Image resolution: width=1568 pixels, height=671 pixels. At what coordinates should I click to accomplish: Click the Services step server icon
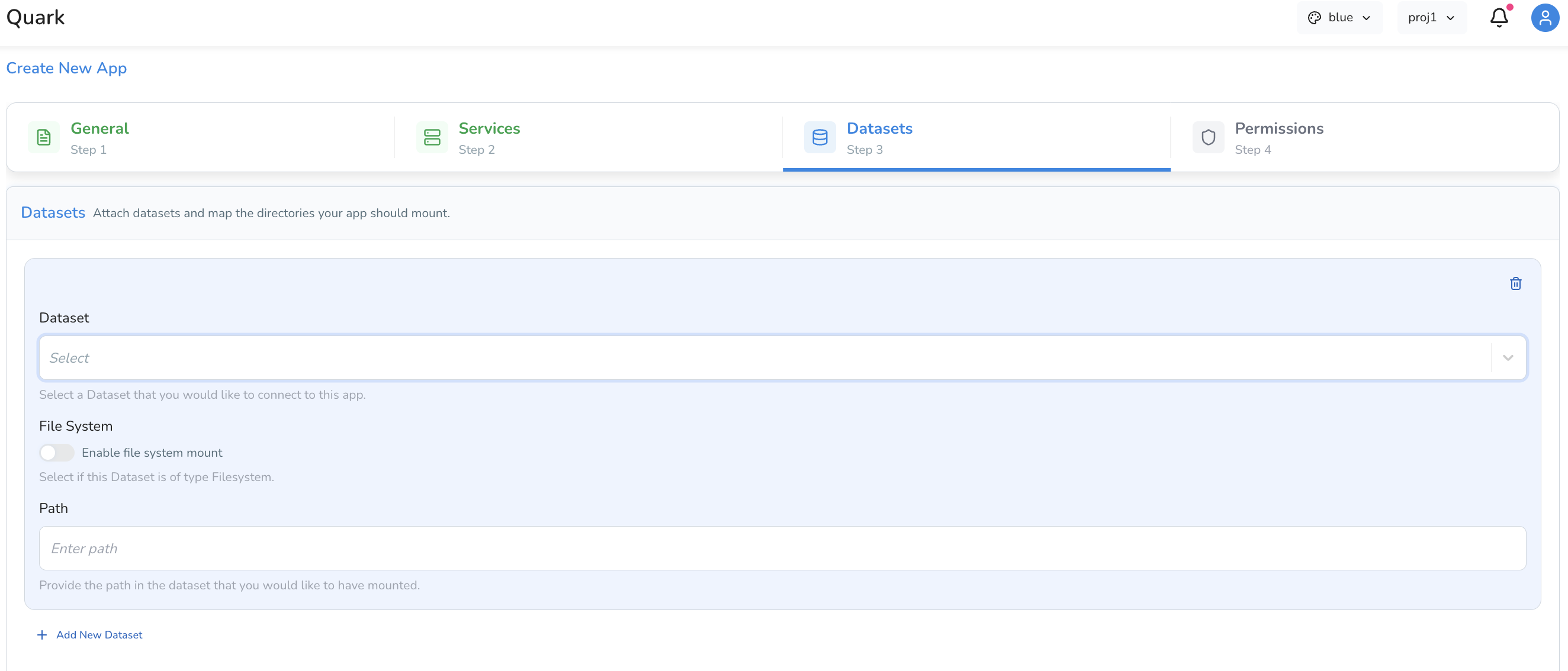[432, 137]
